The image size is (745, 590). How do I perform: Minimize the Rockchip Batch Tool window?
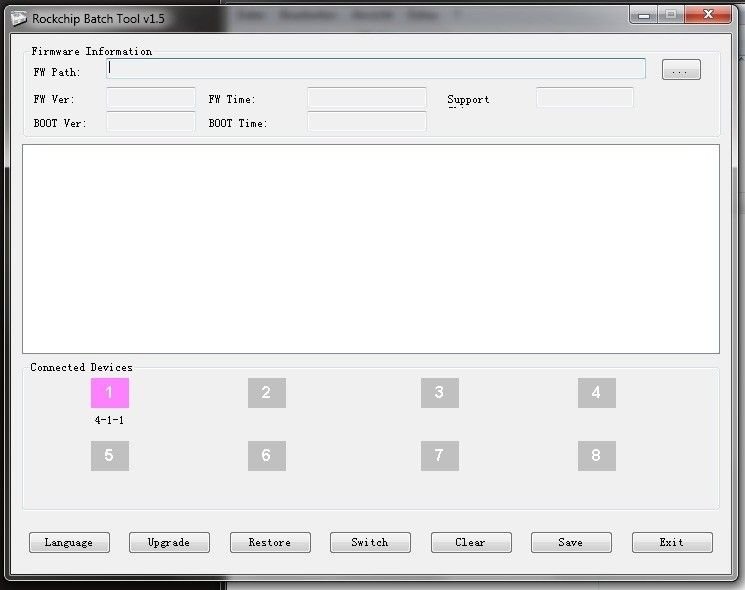[x=644, y=15]
